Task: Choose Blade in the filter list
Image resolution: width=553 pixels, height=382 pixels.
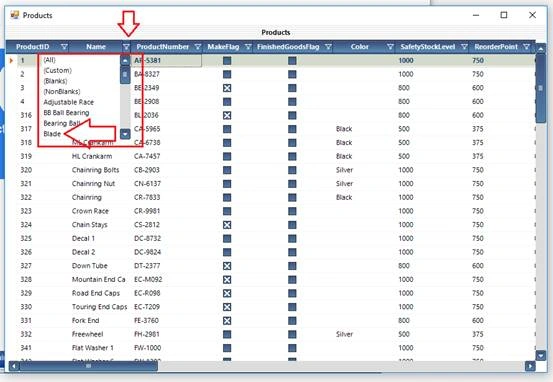Action: 52,134
